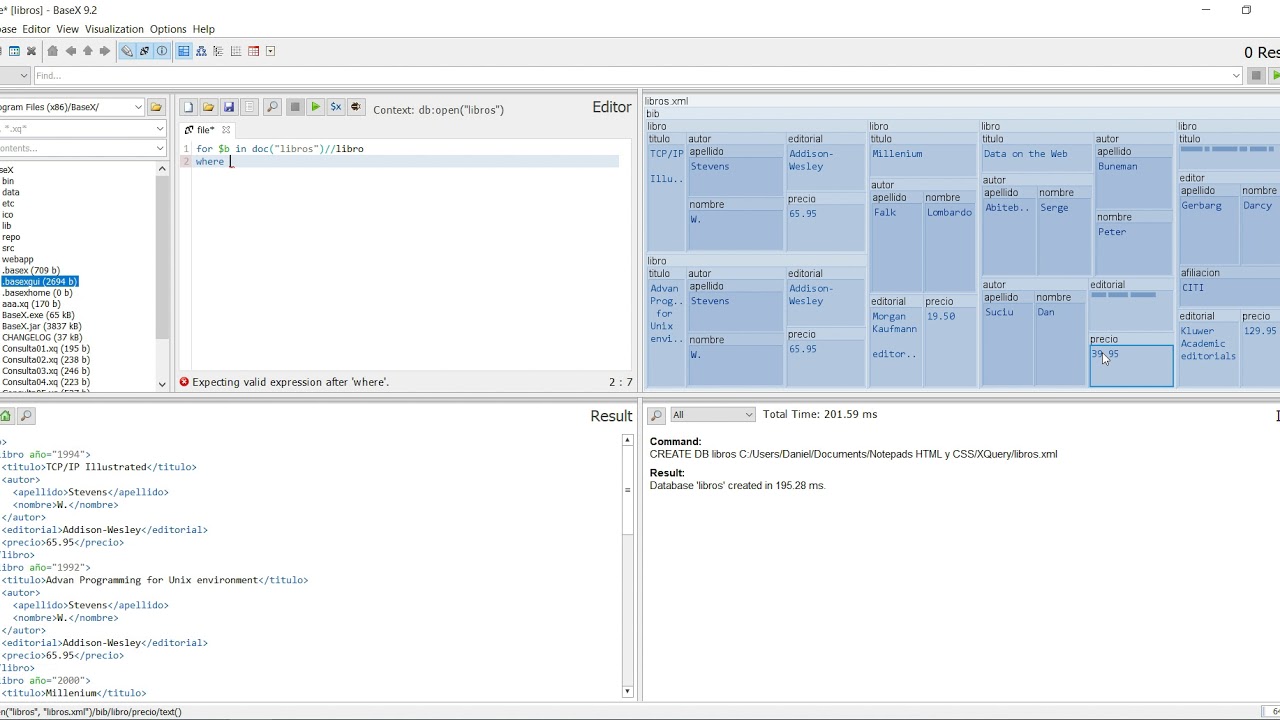The image size is (1280, 720).
Task: Expand the contents search dropdown
Action: click(x=159, y=148)
